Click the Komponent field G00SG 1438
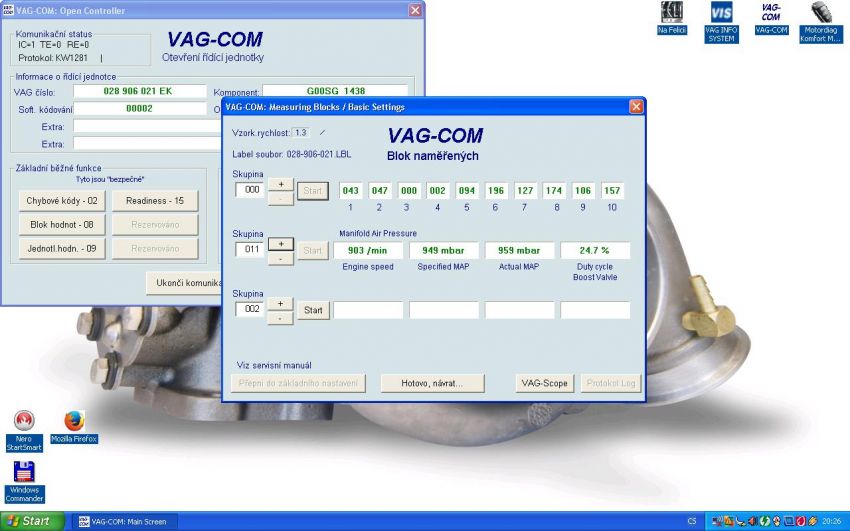This screenshot has width=850, height=531. 336,91
